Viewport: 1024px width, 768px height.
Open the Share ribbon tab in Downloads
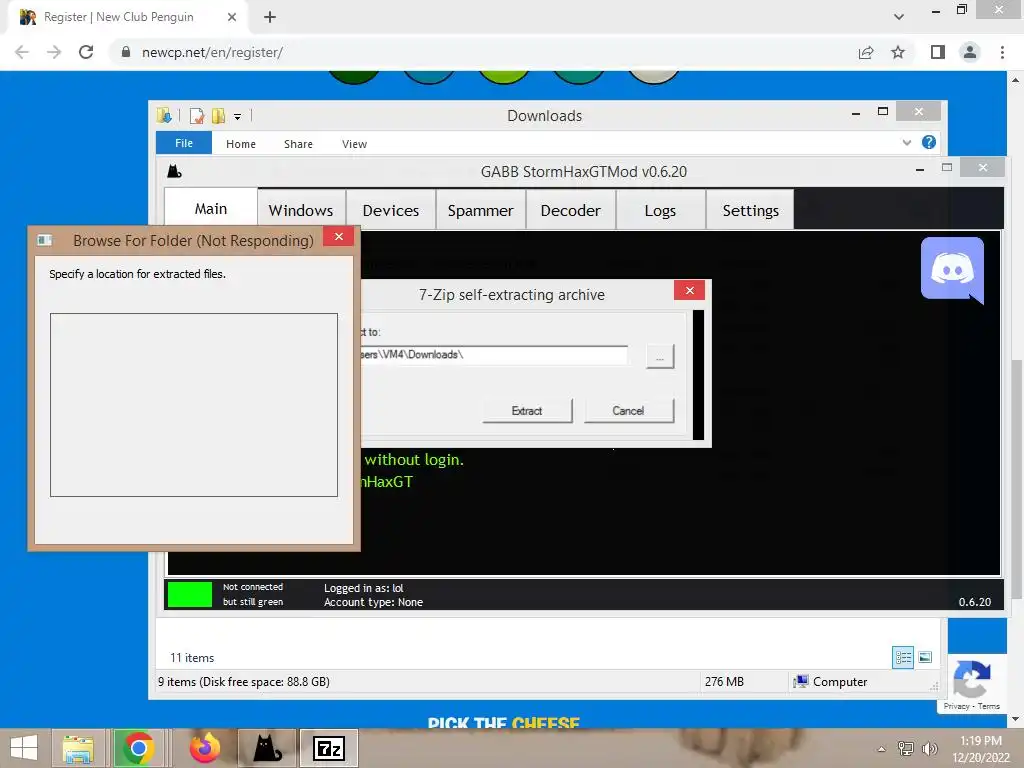click(298, 144)
